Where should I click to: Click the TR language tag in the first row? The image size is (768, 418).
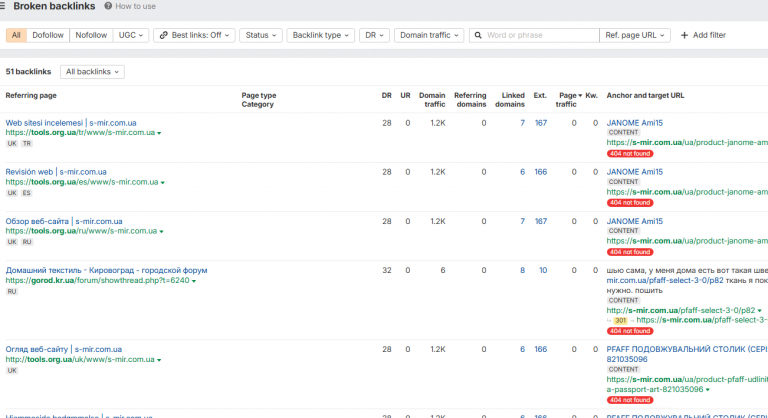coord(26,144)
